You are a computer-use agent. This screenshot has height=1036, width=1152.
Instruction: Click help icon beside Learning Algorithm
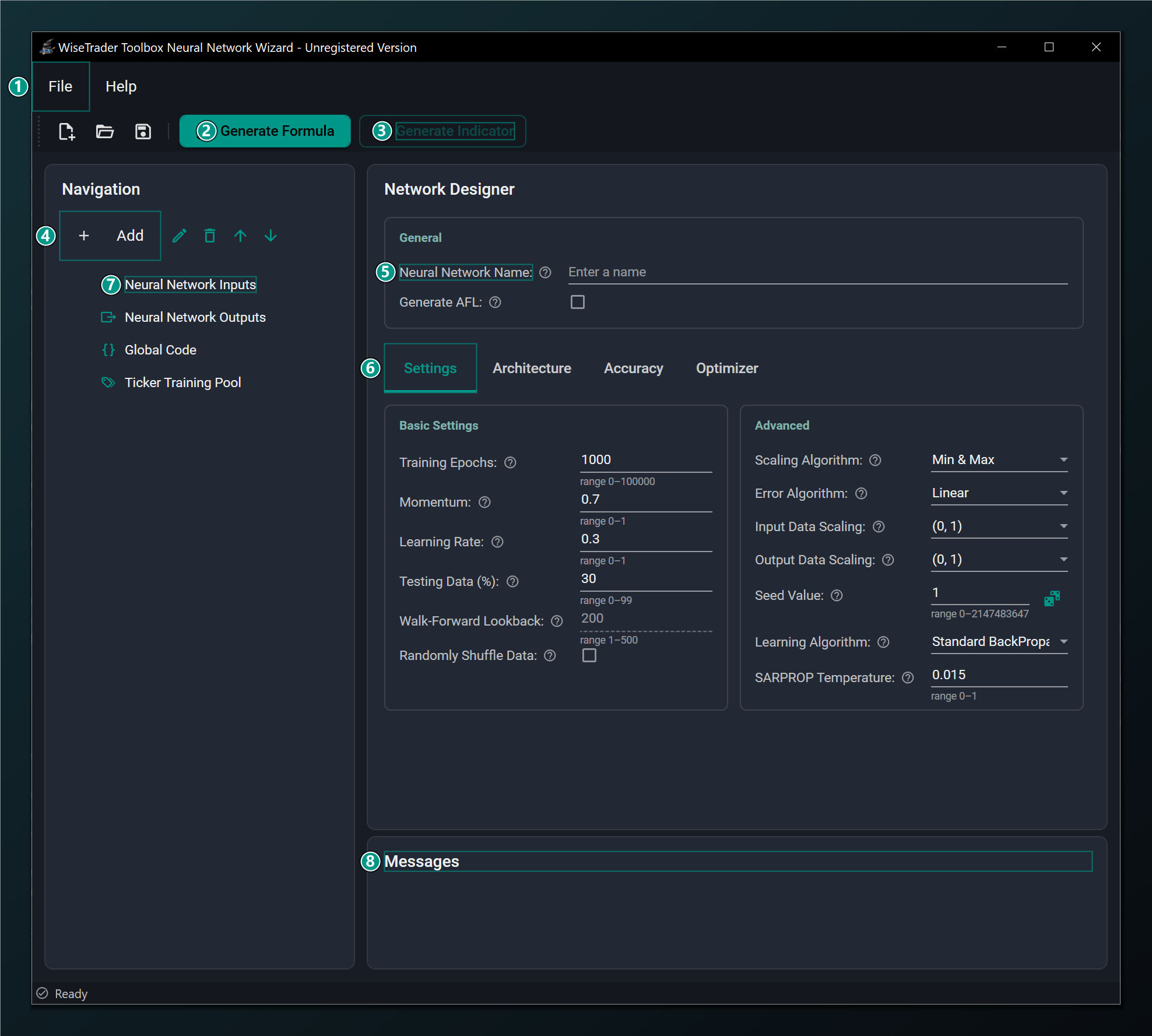[x=883, y=642]
